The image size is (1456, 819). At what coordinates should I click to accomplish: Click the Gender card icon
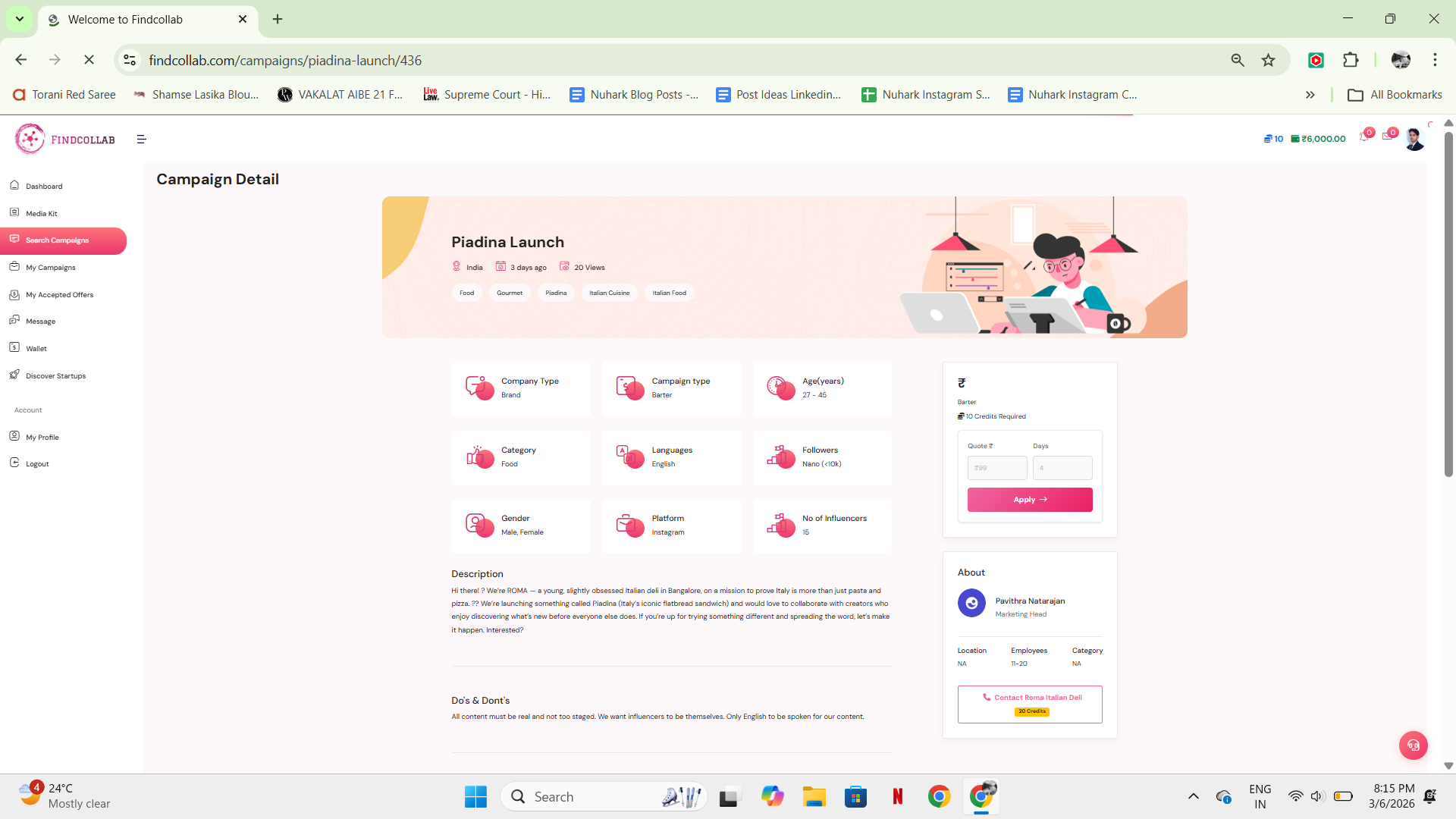point(479,525)
